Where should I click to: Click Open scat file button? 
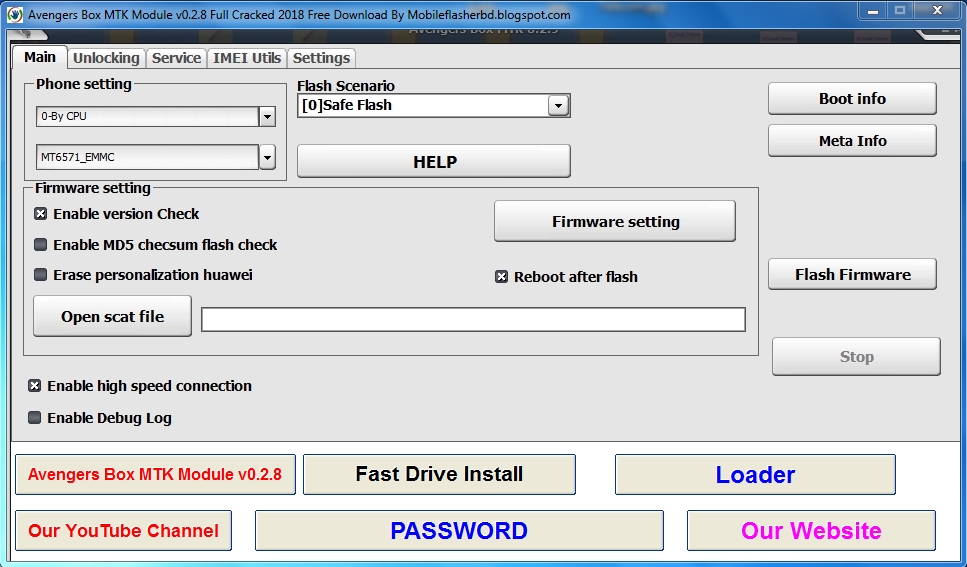click(x=112, y=317)
